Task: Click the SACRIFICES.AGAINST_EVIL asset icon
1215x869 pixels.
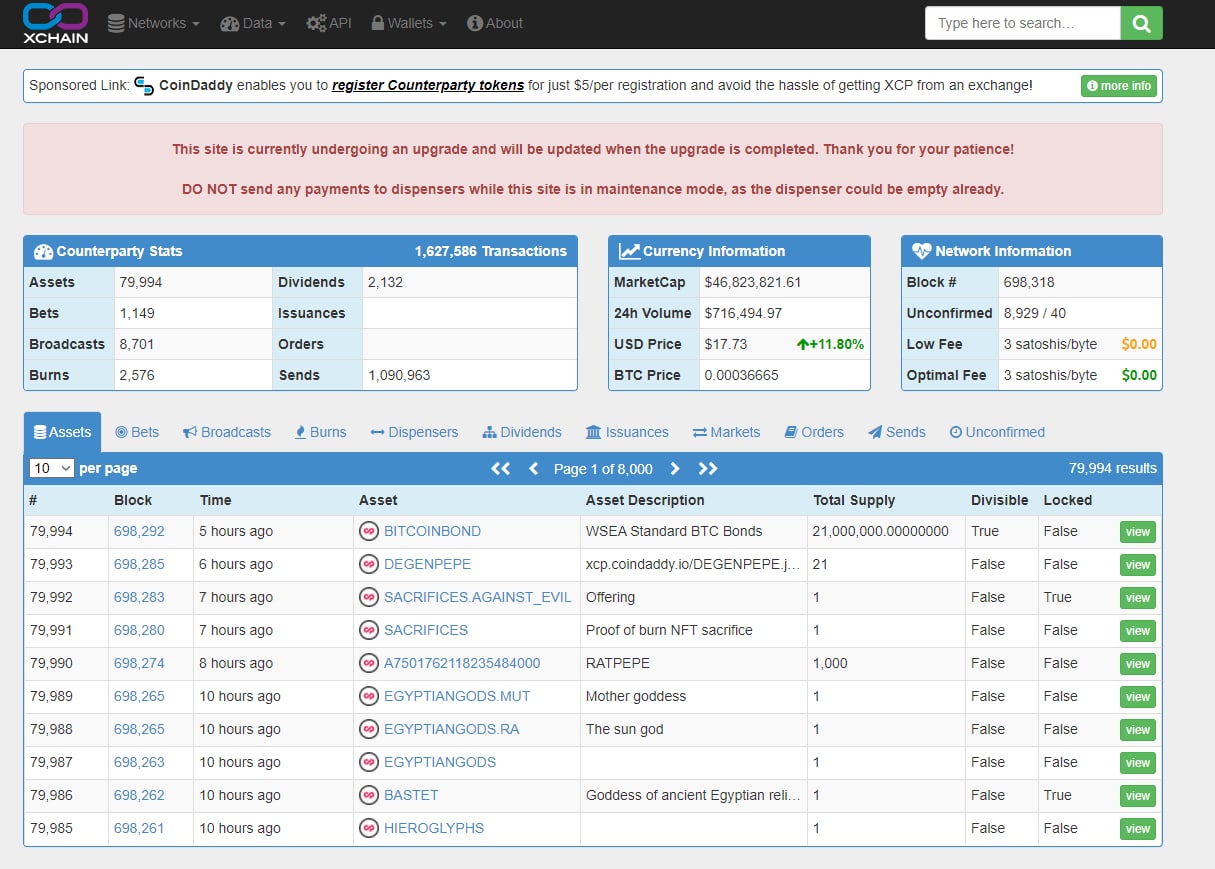Action: 369,597
